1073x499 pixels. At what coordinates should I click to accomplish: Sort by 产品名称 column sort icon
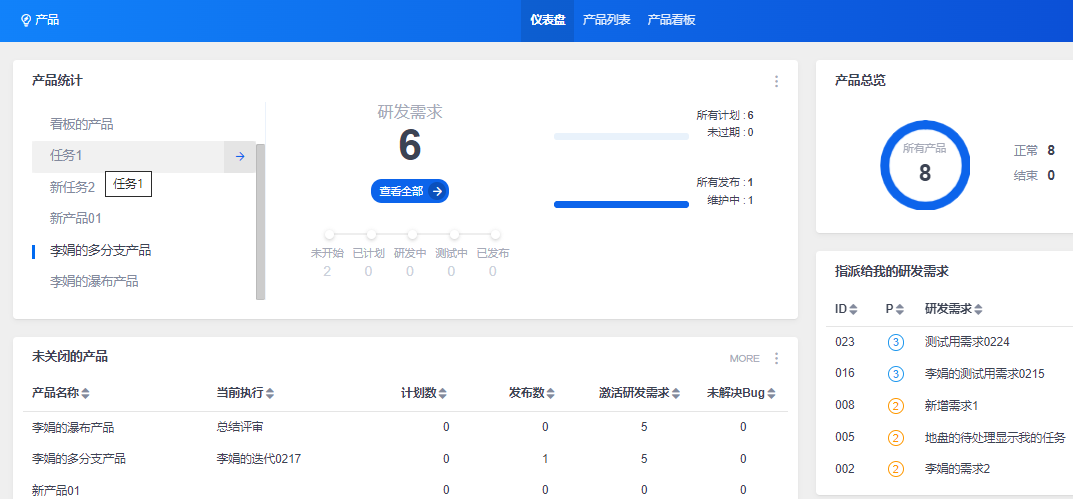(x=86, y=393)
